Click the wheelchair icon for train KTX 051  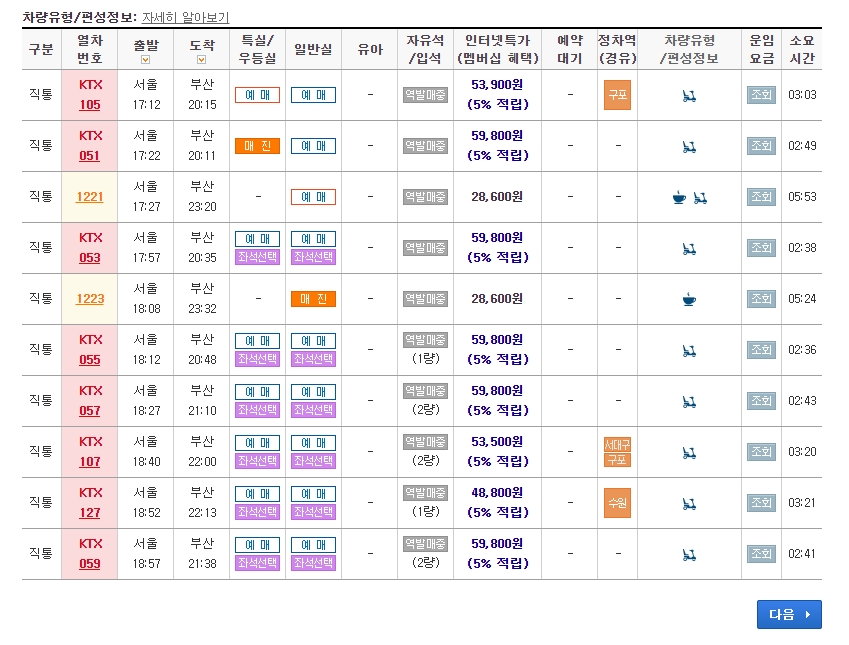coord(690,146)
